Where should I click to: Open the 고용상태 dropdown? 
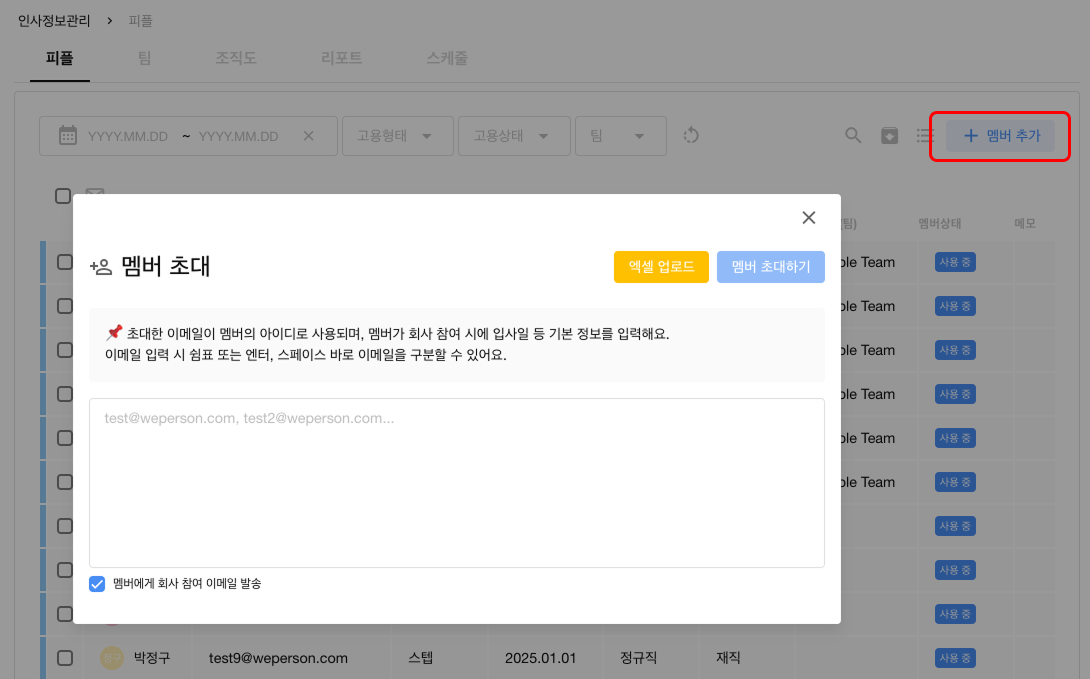tap(514, 136)
